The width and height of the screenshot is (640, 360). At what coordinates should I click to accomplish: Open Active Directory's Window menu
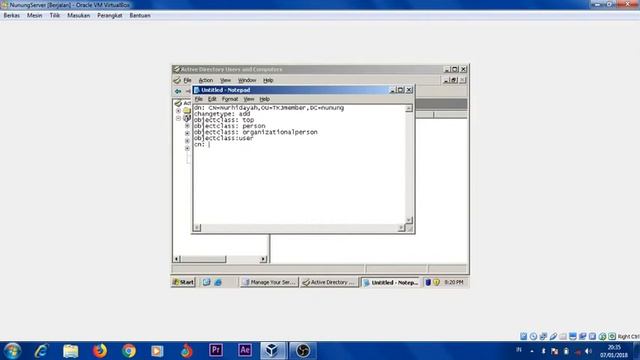(247, 80)
